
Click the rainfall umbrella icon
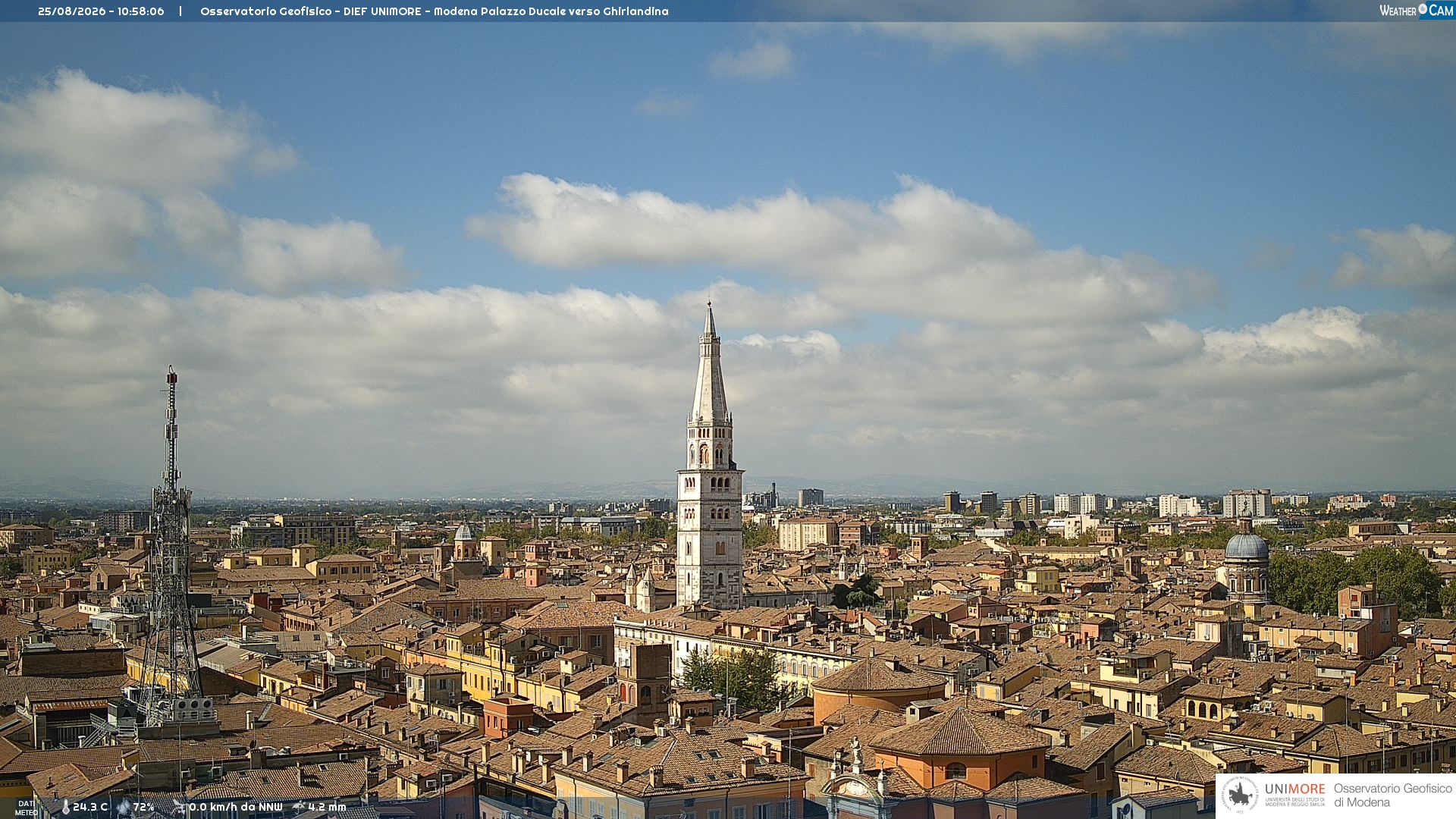coord(299,807)
